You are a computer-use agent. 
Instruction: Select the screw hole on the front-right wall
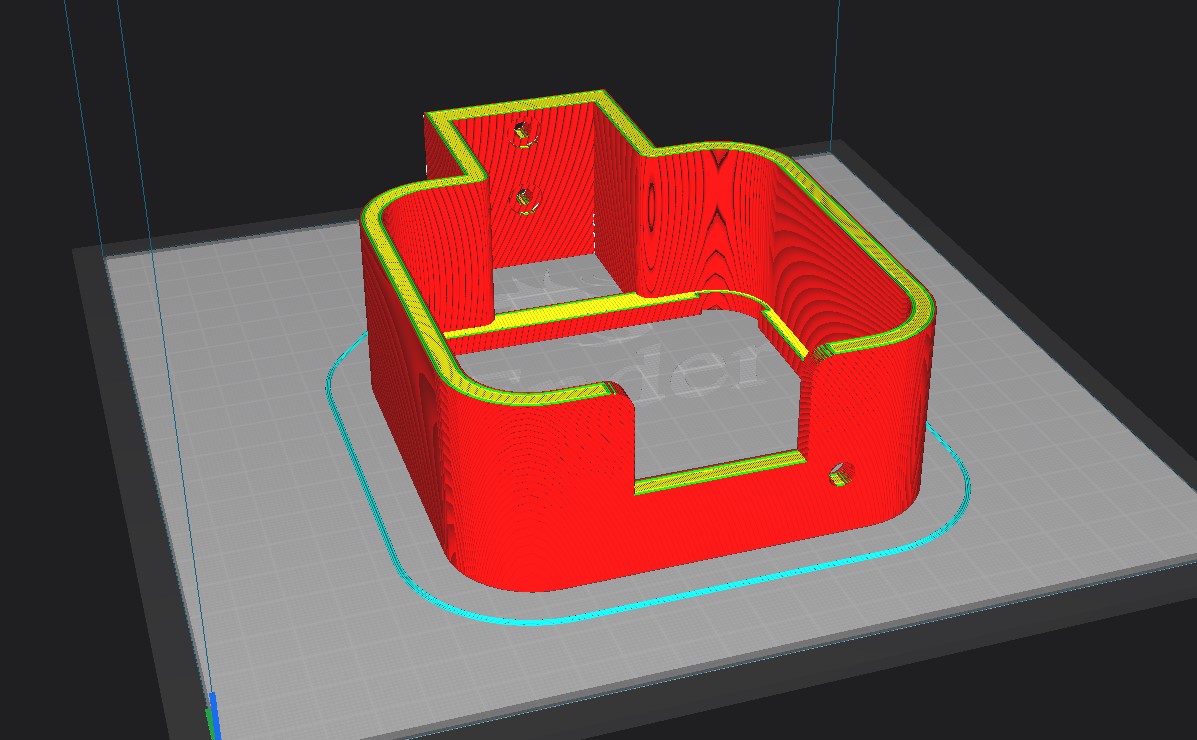841,474
